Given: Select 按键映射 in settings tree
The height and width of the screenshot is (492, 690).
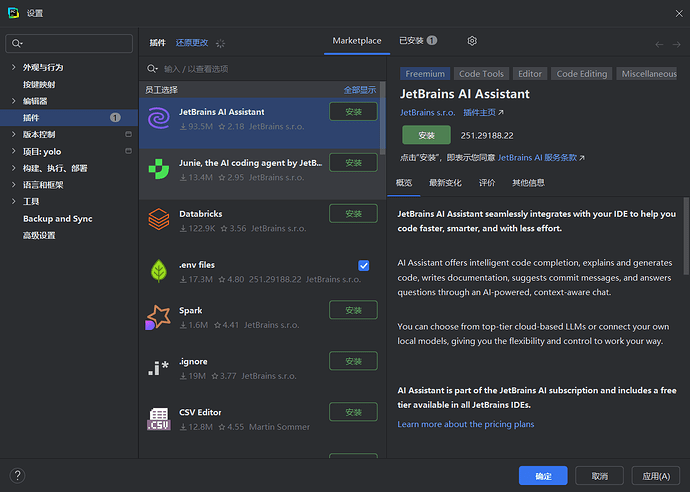Looking at the screenshot, I should tap(39, 84).
